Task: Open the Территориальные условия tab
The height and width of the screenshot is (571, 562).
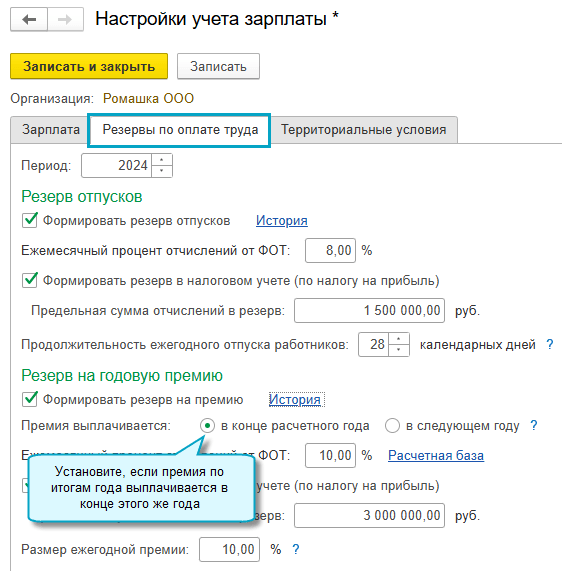Action: (x=363, y=130)
